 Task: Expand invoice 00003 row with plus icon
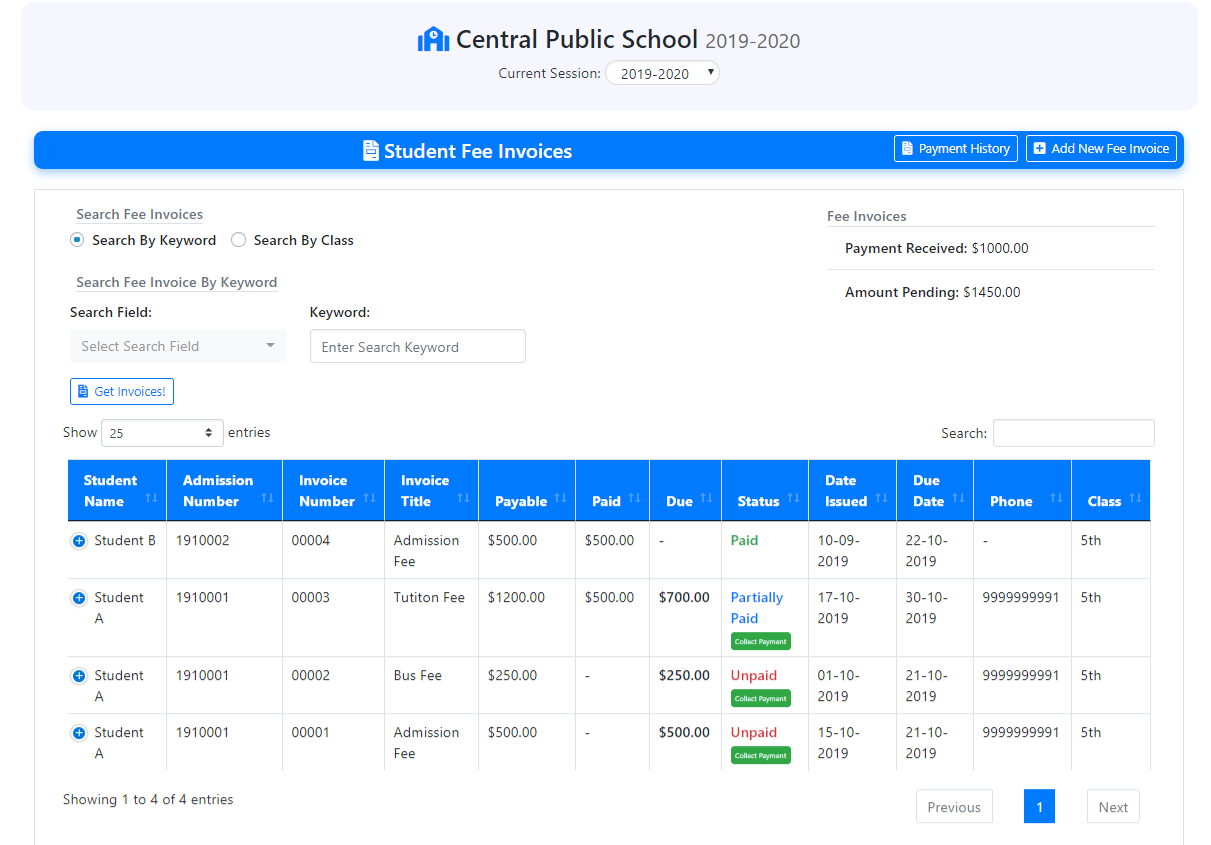(79, 598)
